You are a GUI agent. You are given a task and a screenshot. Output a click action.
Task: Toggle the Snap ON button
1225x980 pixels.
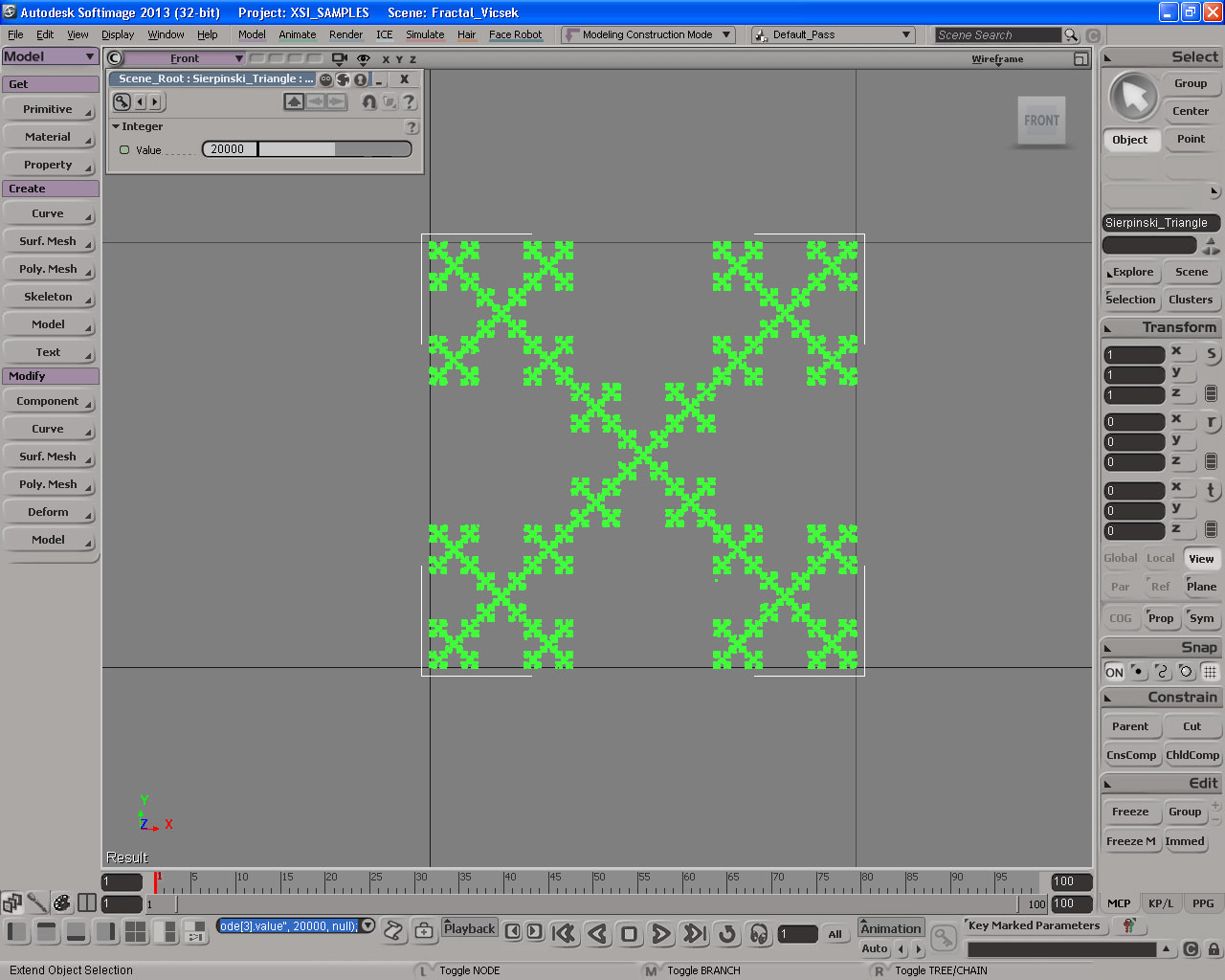[1114, 672]
